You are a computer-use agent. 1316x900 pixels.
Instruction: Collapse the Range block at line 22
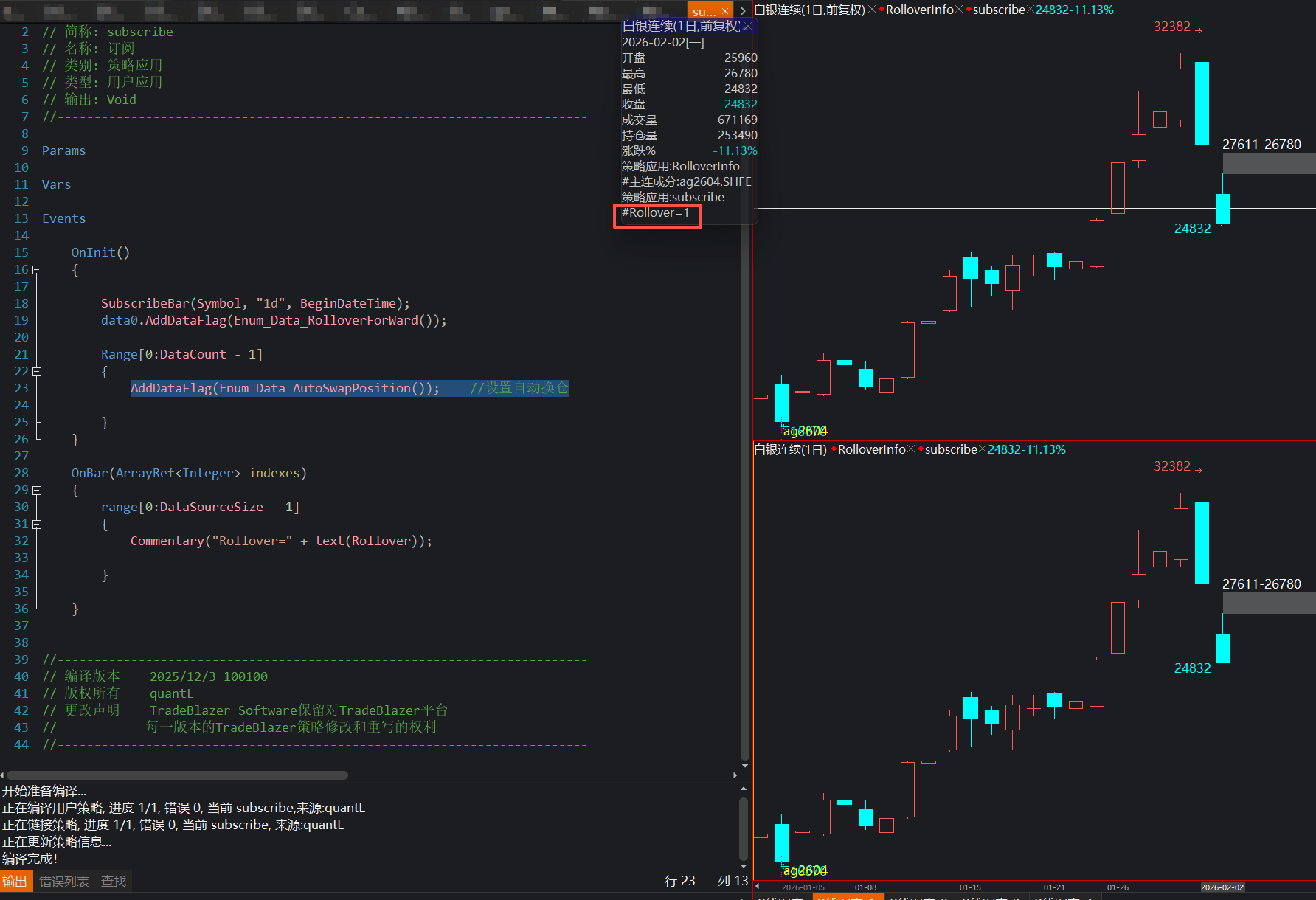37,372
